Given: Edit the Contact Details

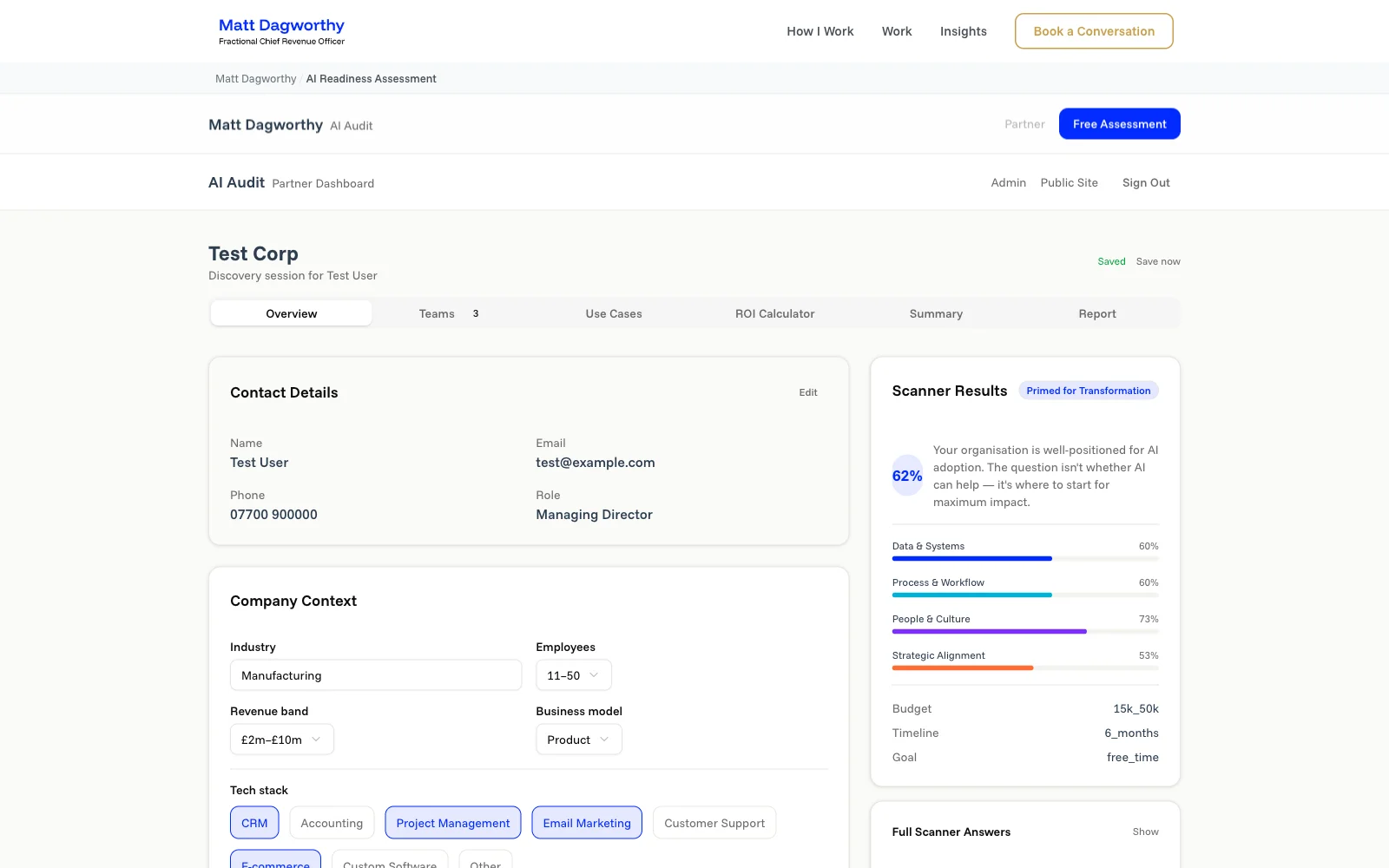Looking at the screenshot, I should 807,391.
